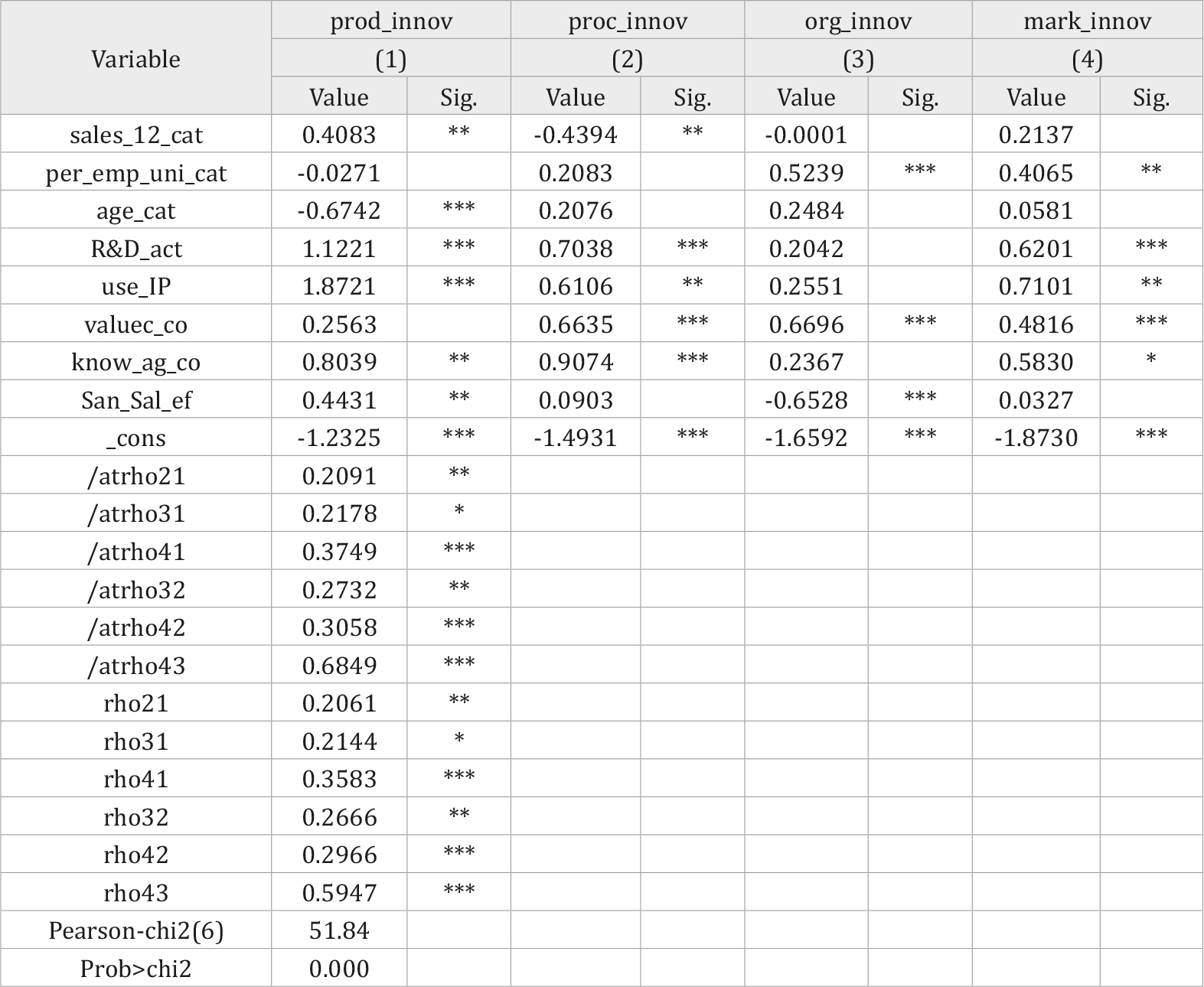Select the per_emp_uni_cat row label
This screenshot has height=987, width=1204.
pyautogui.click(x=136, y=173)
